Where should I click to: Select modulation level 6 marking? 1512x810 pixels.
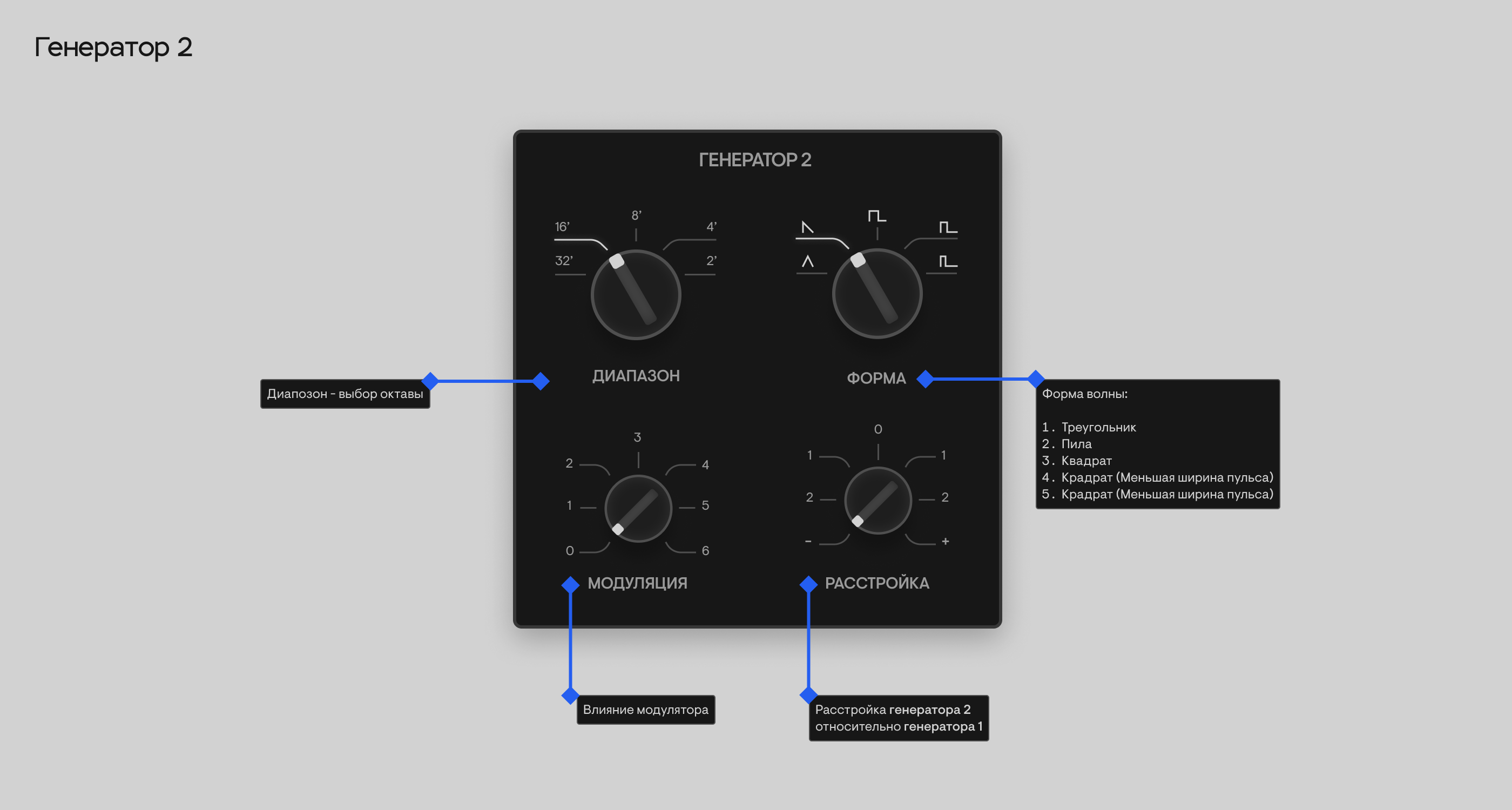(704, 551)
